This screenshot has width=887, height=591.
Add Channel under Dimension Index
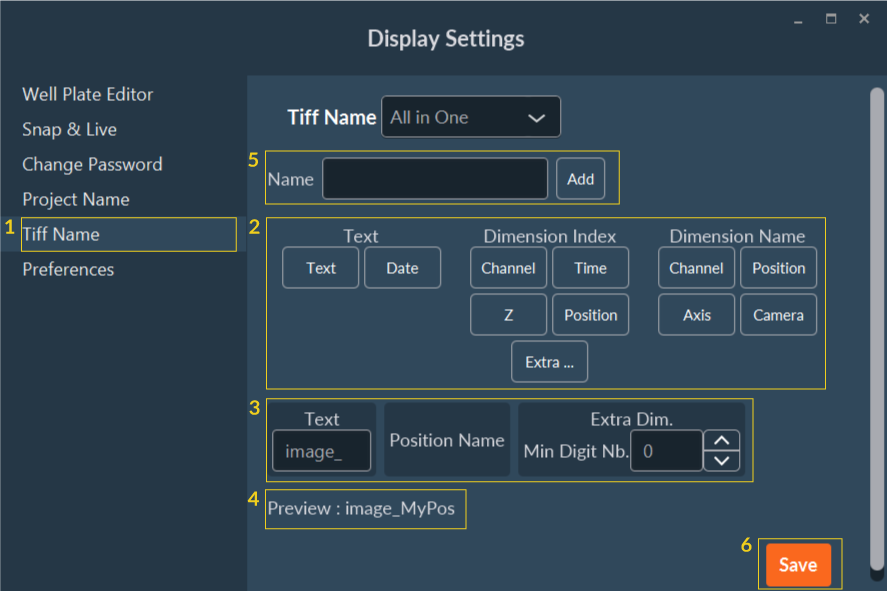[509, 268]
